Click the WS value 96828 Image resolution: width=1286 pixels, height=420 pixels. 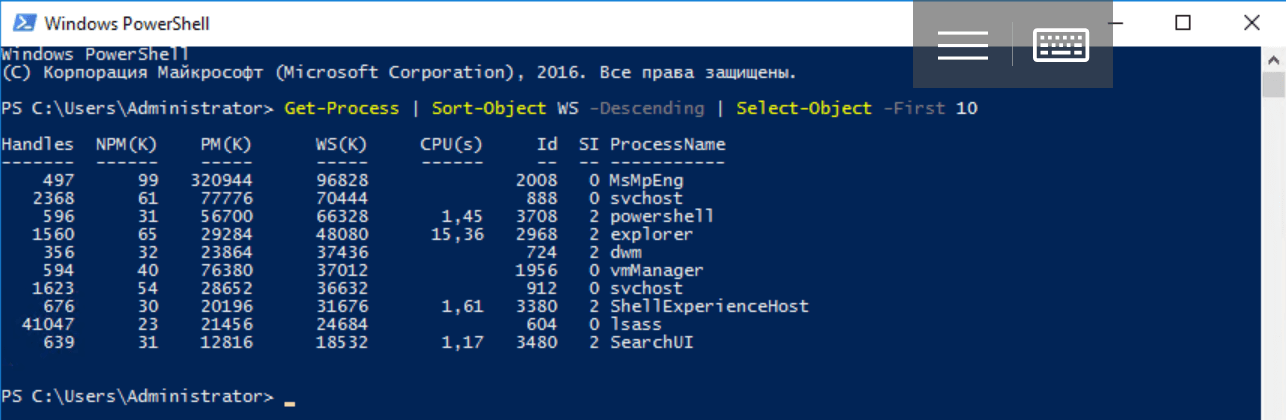342,180
